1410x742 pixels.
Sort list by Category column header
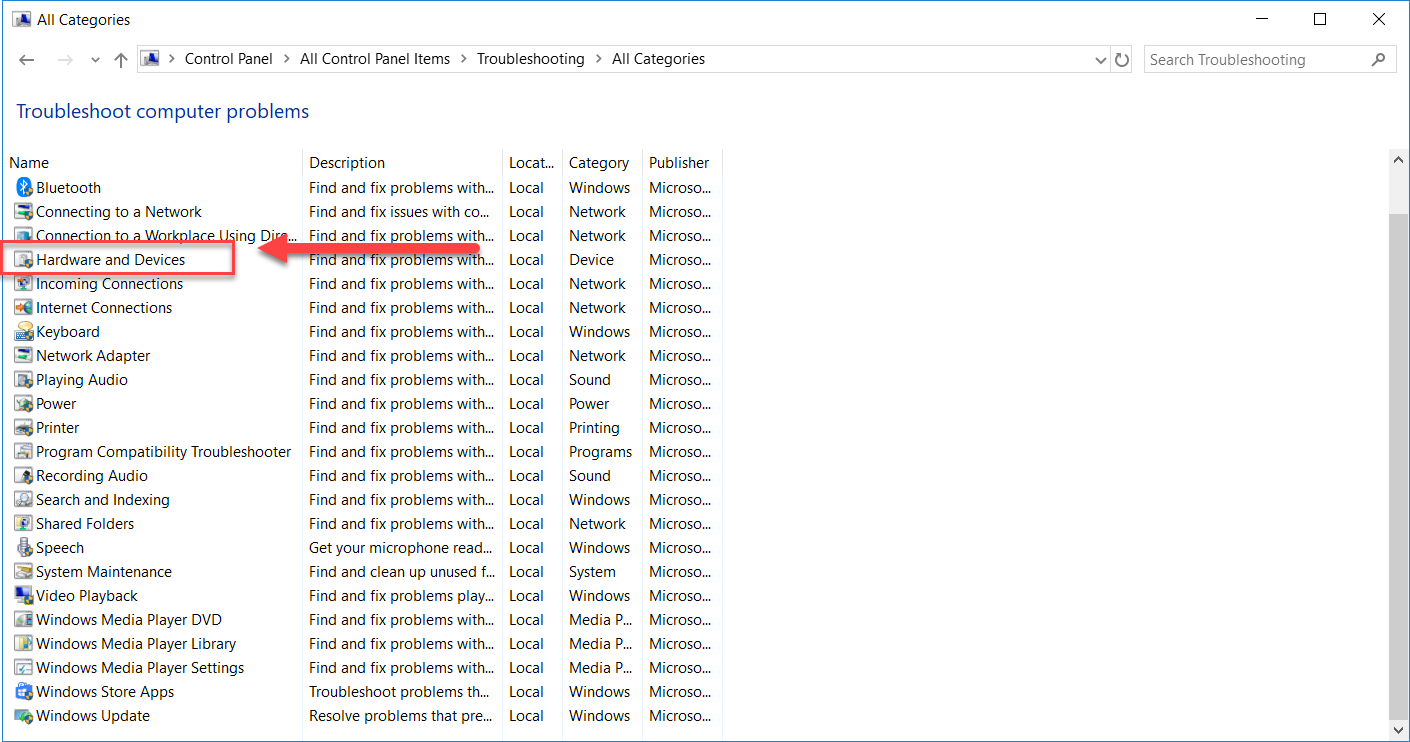[x=599, y=162]
